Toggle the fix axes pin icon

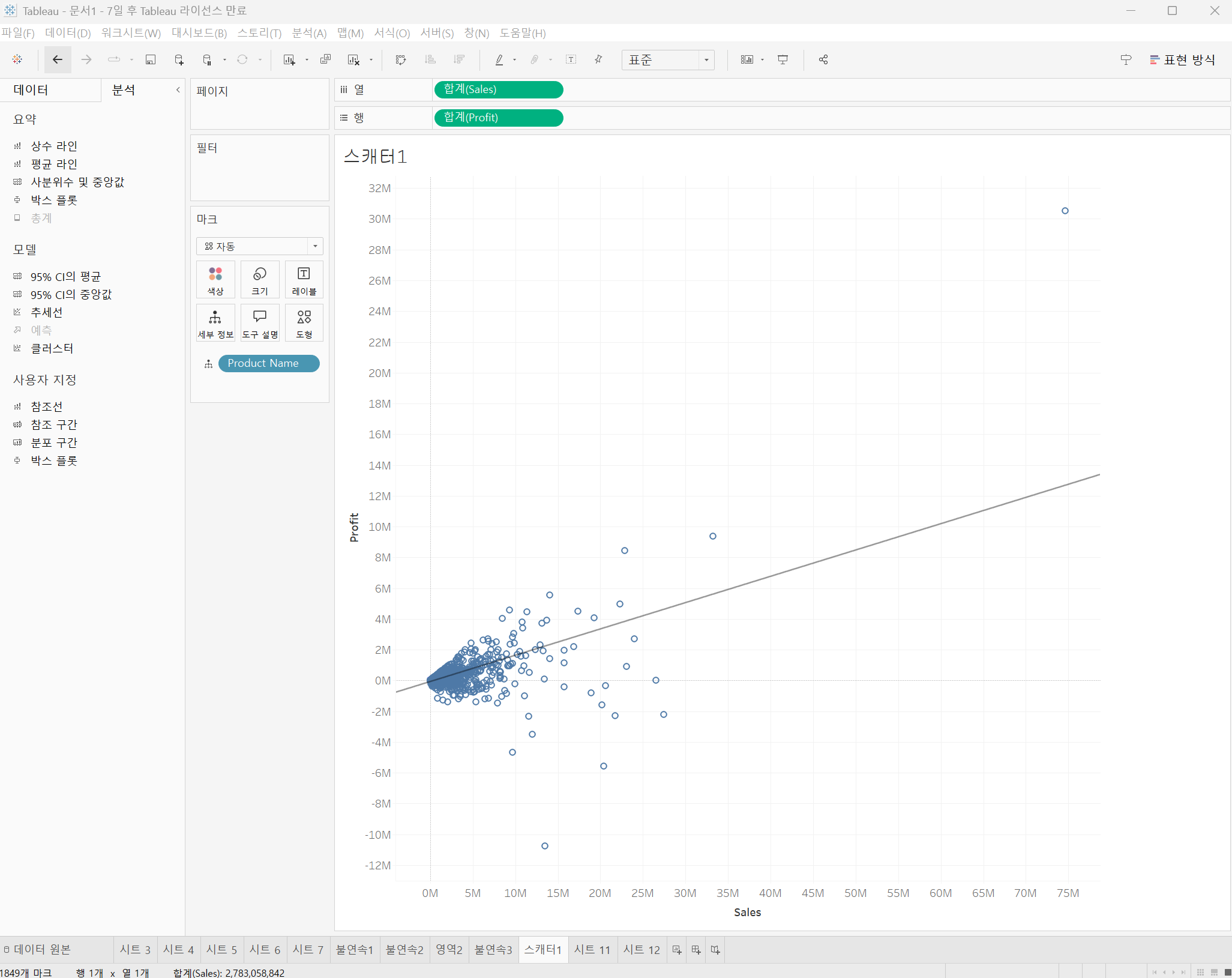pos(598,59)
